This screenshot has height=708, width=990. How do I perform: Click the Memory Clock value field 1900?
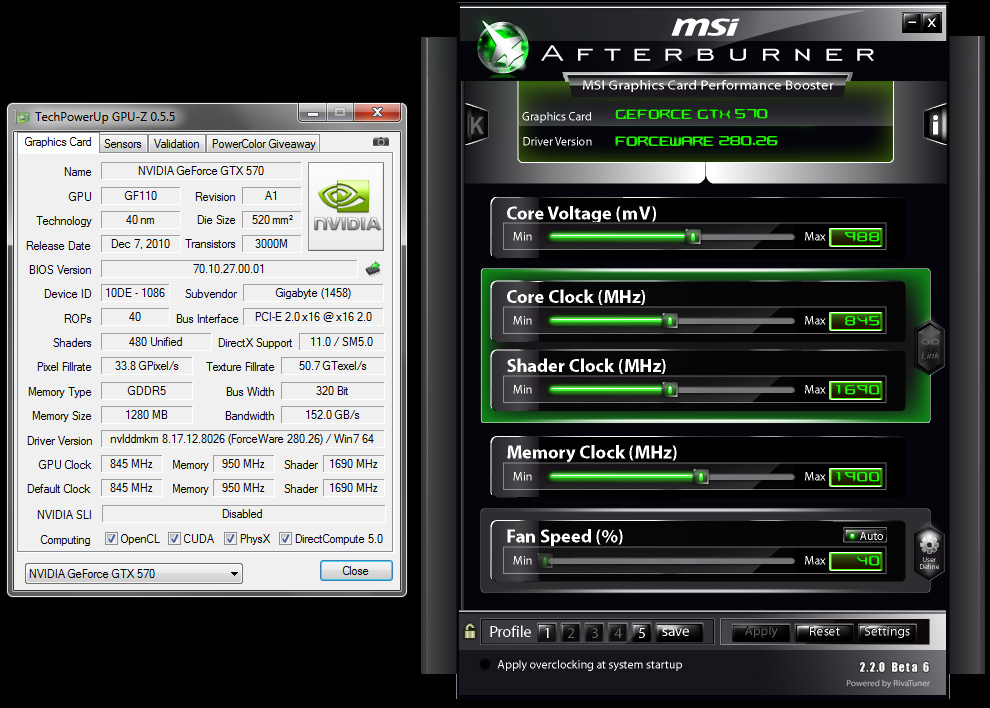click(x=856, y=477)
